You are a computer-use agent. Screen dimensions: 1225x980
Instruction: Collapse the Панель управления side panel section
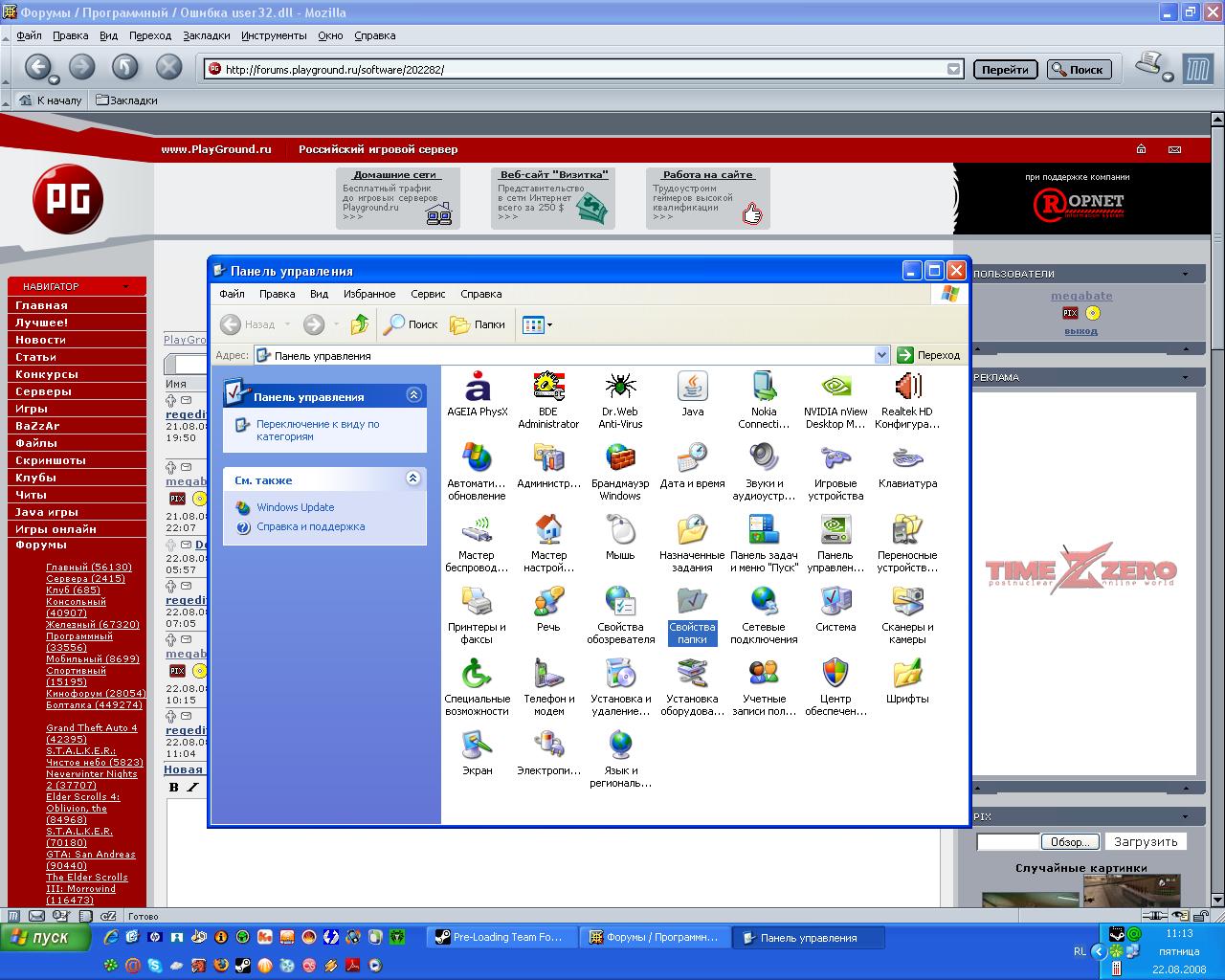coord(413,395)
